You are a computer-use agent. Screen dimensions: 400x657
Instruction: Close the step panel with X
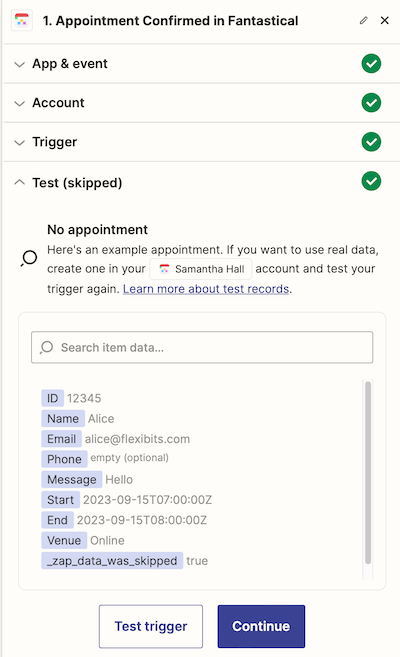pyautogui.click(x=385, y=21)
